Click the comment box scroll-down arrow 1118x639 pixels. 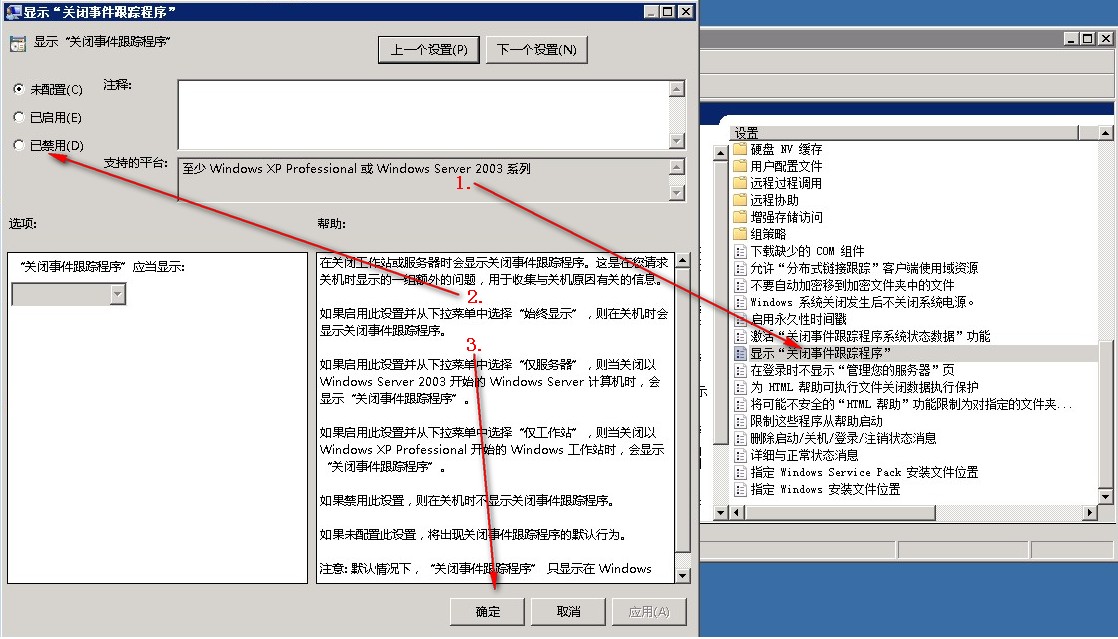click(x=677, y=141)
